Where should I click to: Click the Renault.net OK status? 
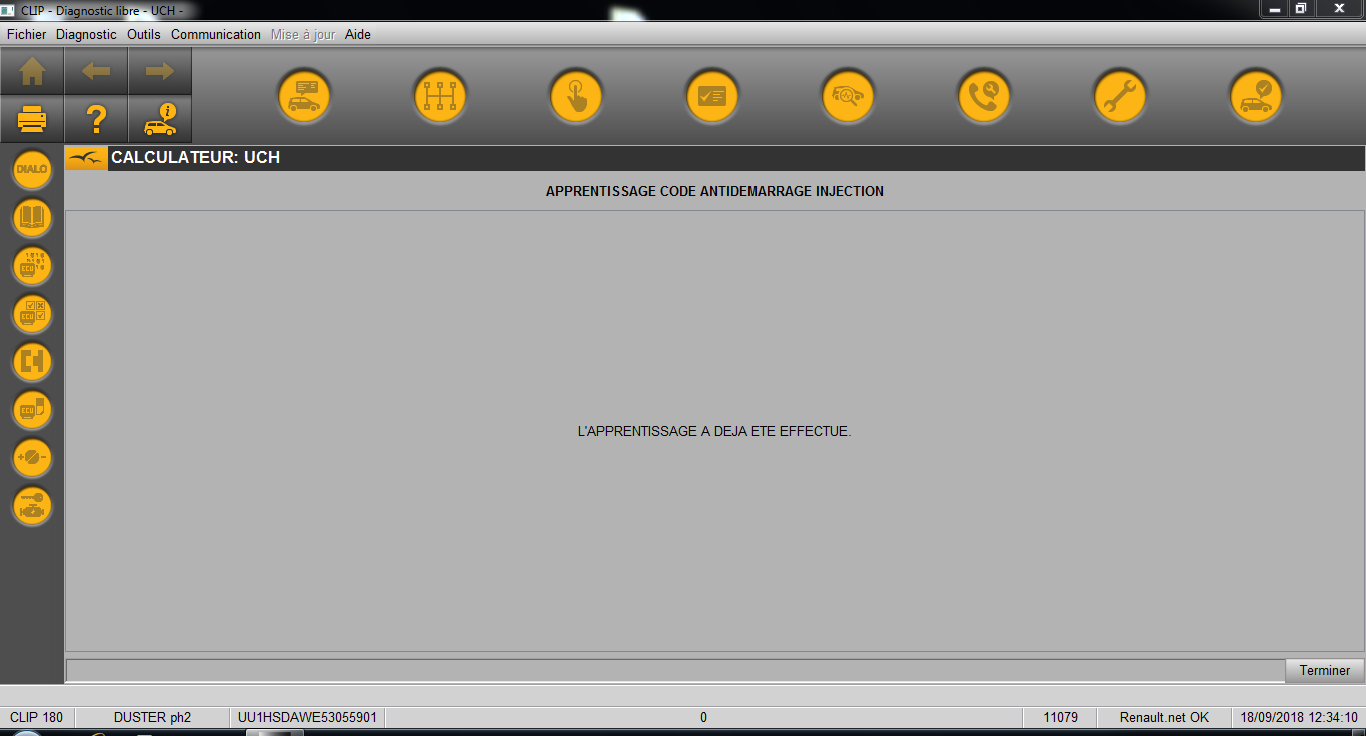point(1164,717)
